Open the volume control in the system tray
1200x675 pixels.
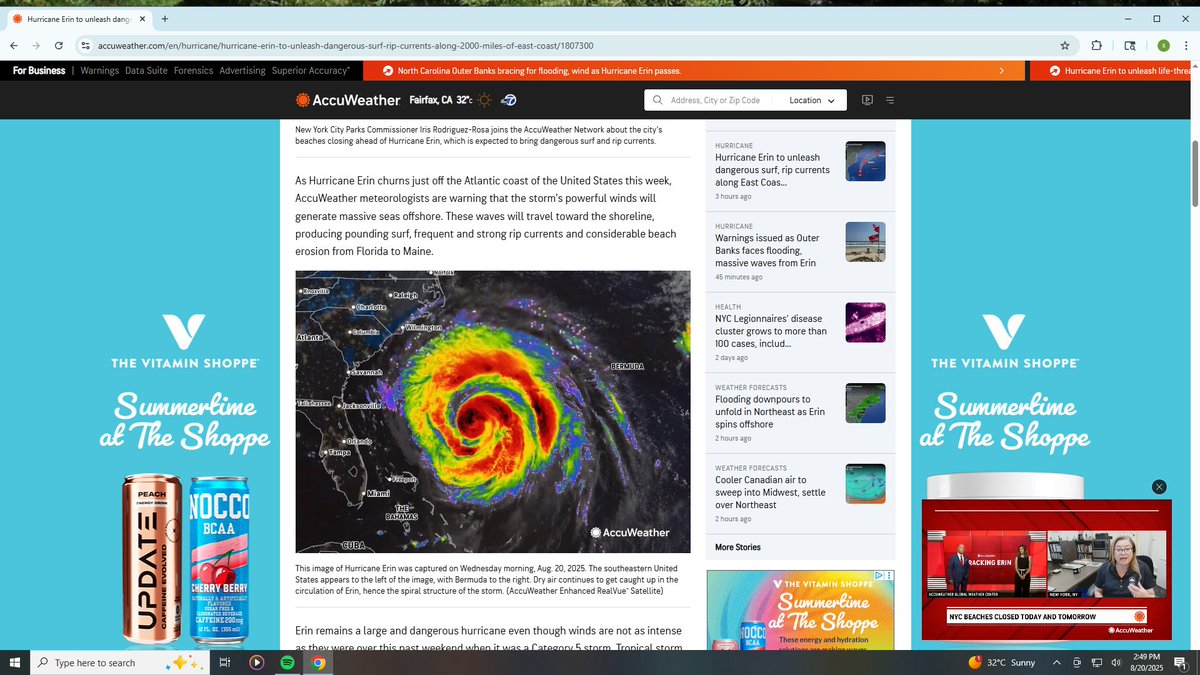[x=1115, y=663]
